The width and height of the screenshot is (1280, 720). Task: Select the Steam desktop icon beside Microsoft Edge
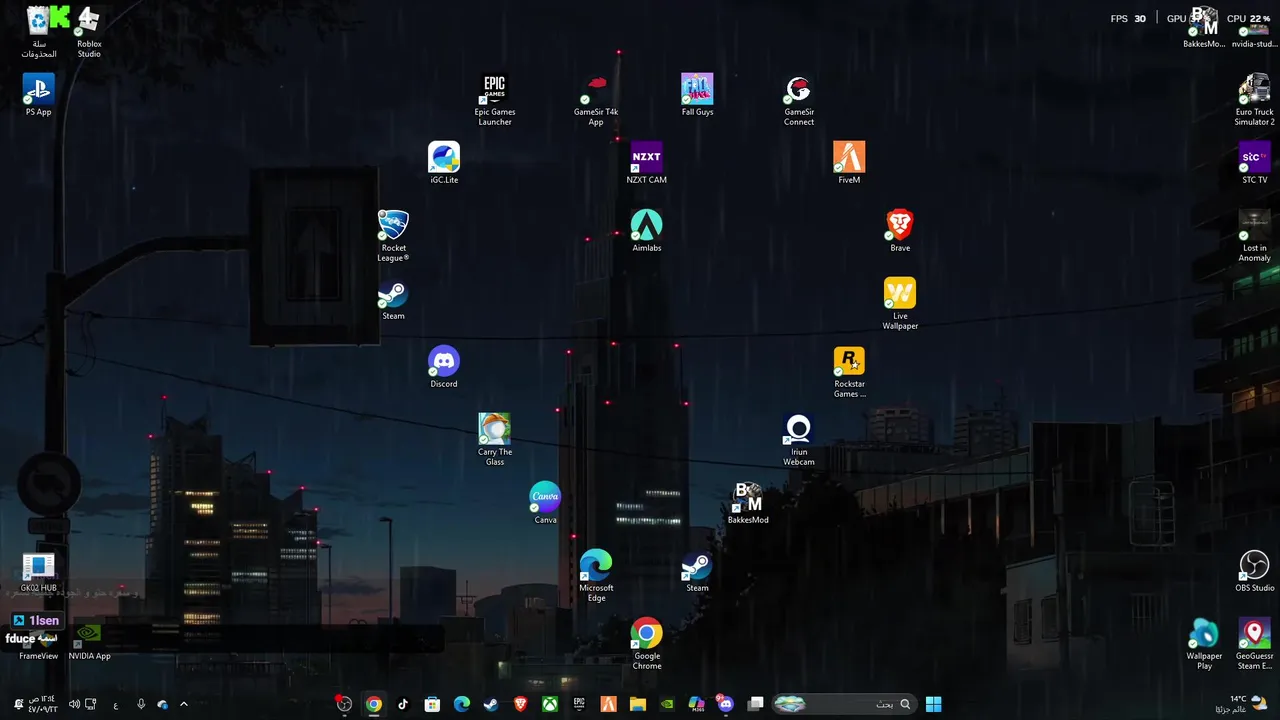697,570
